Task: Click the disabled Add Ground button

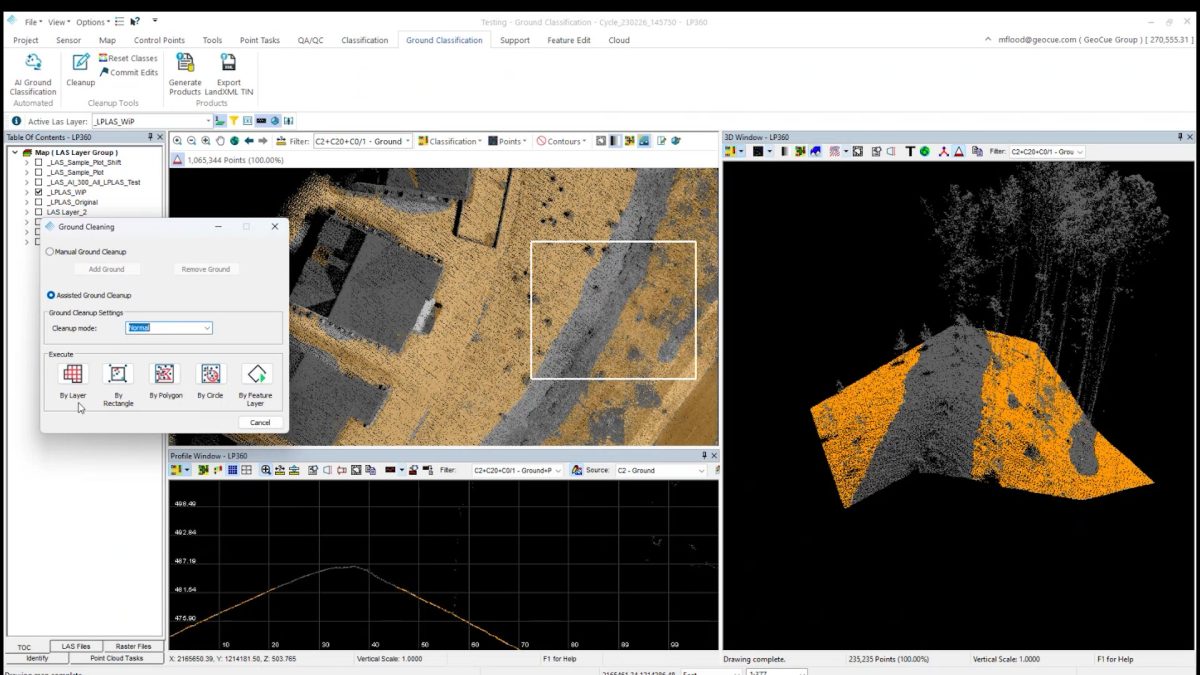Action: pyautogui.click(x=107, y=269)
